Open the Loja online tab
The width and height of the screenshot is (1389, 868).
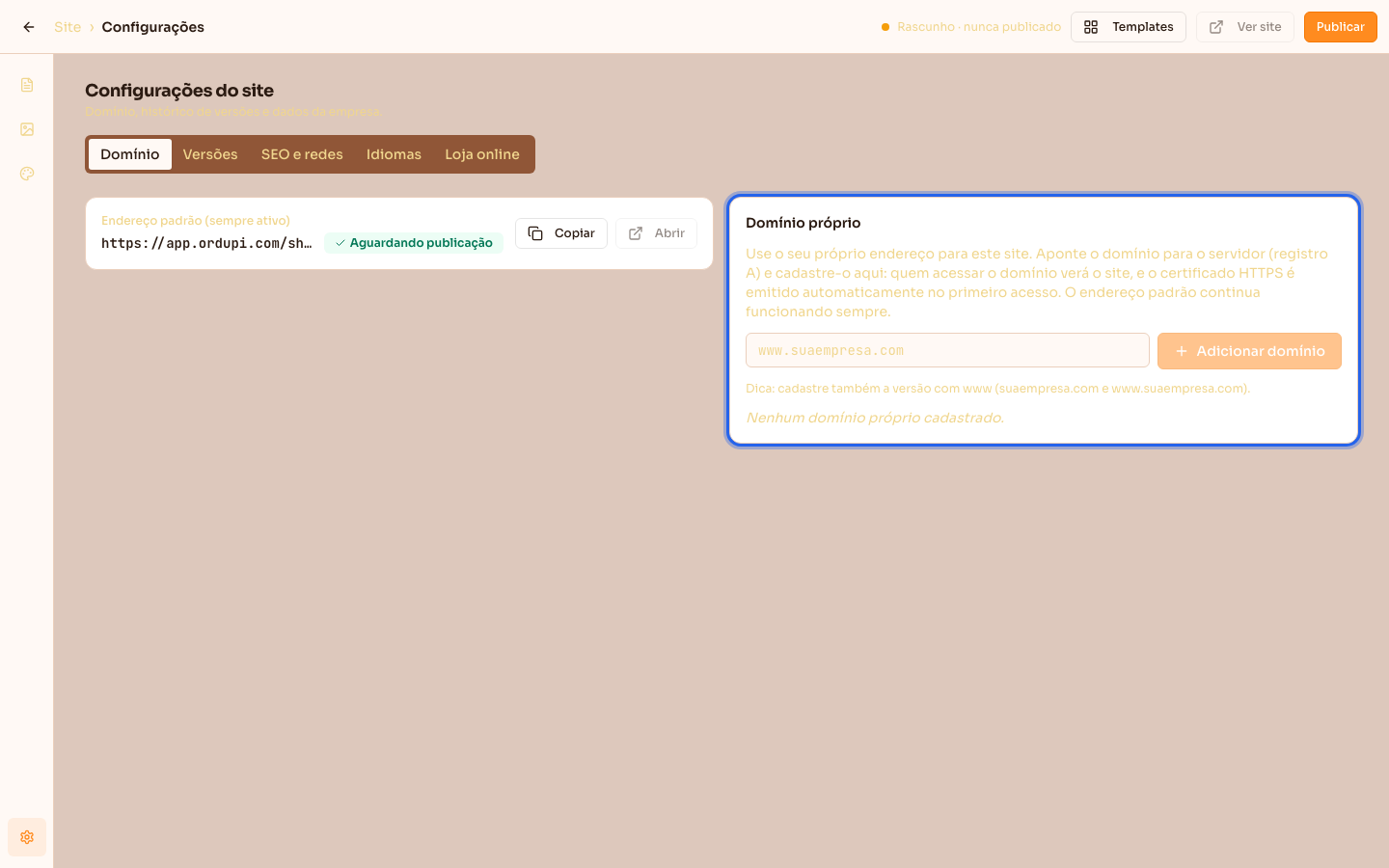coord(482,154)
